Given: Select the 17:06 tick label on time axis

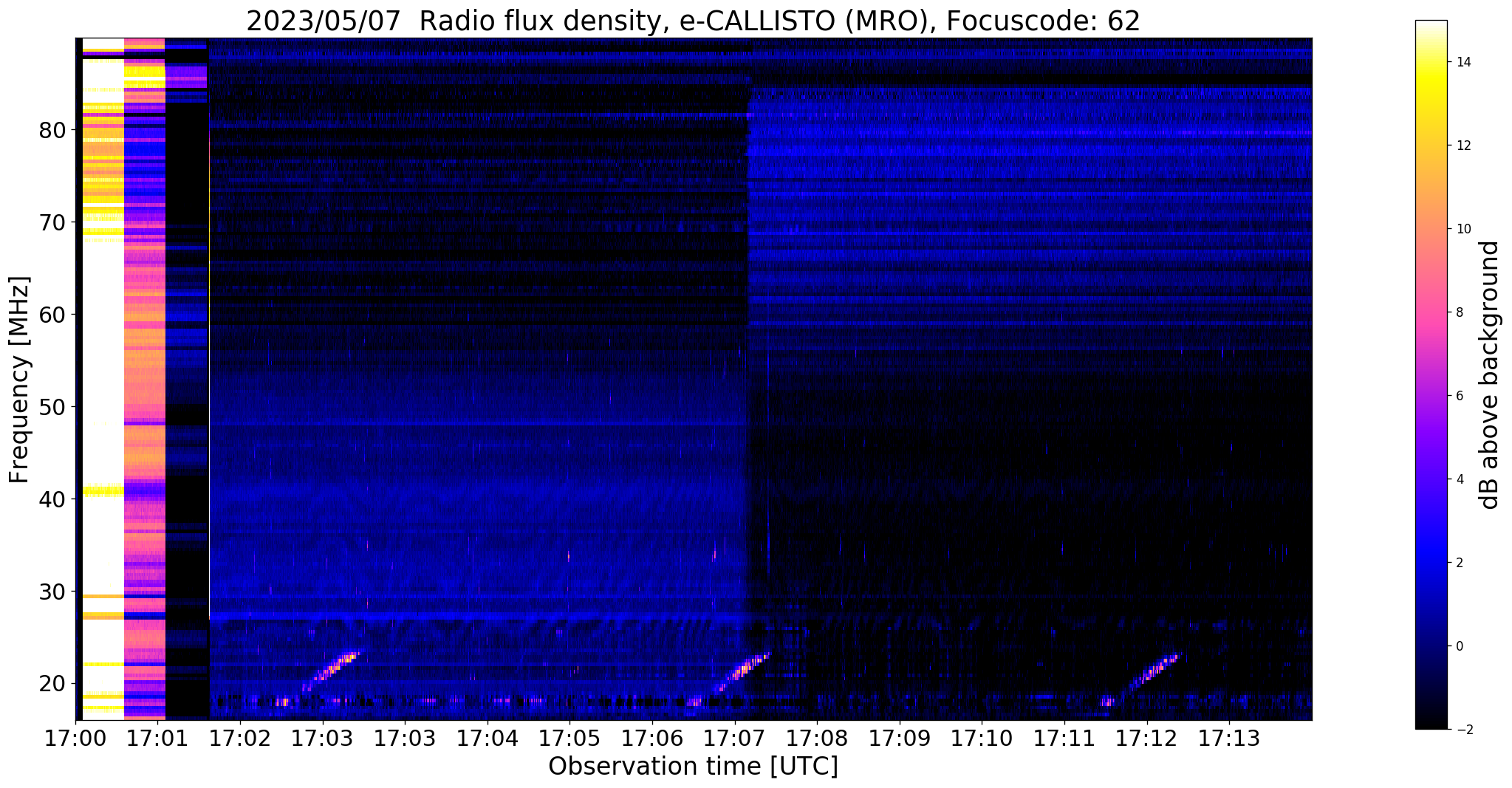Looking at the screenshot, I should coord(651,739).
